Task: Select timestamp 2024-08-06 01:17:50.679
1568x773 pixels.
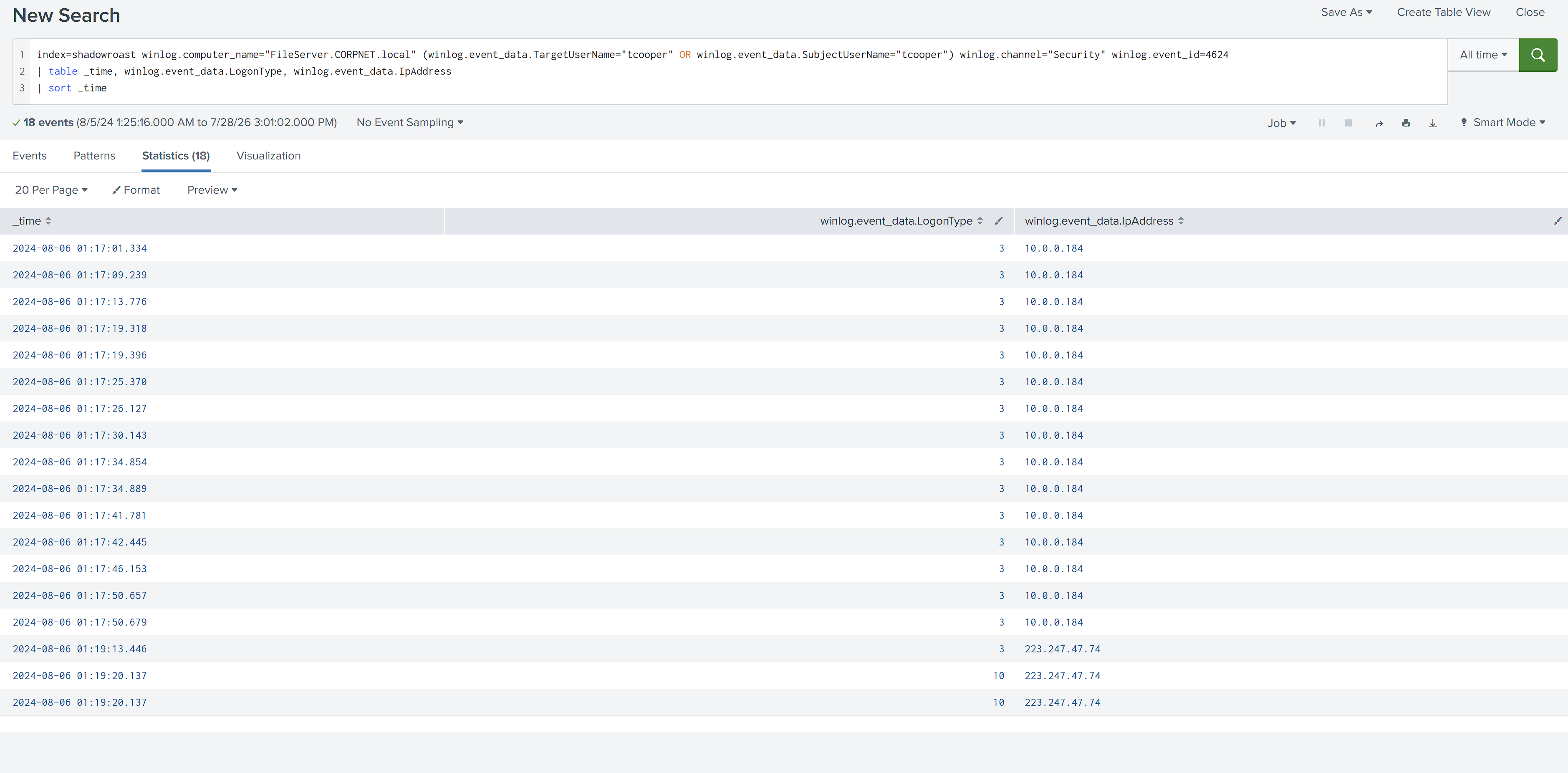Action: pyautogui.click(x=80, y=623)
